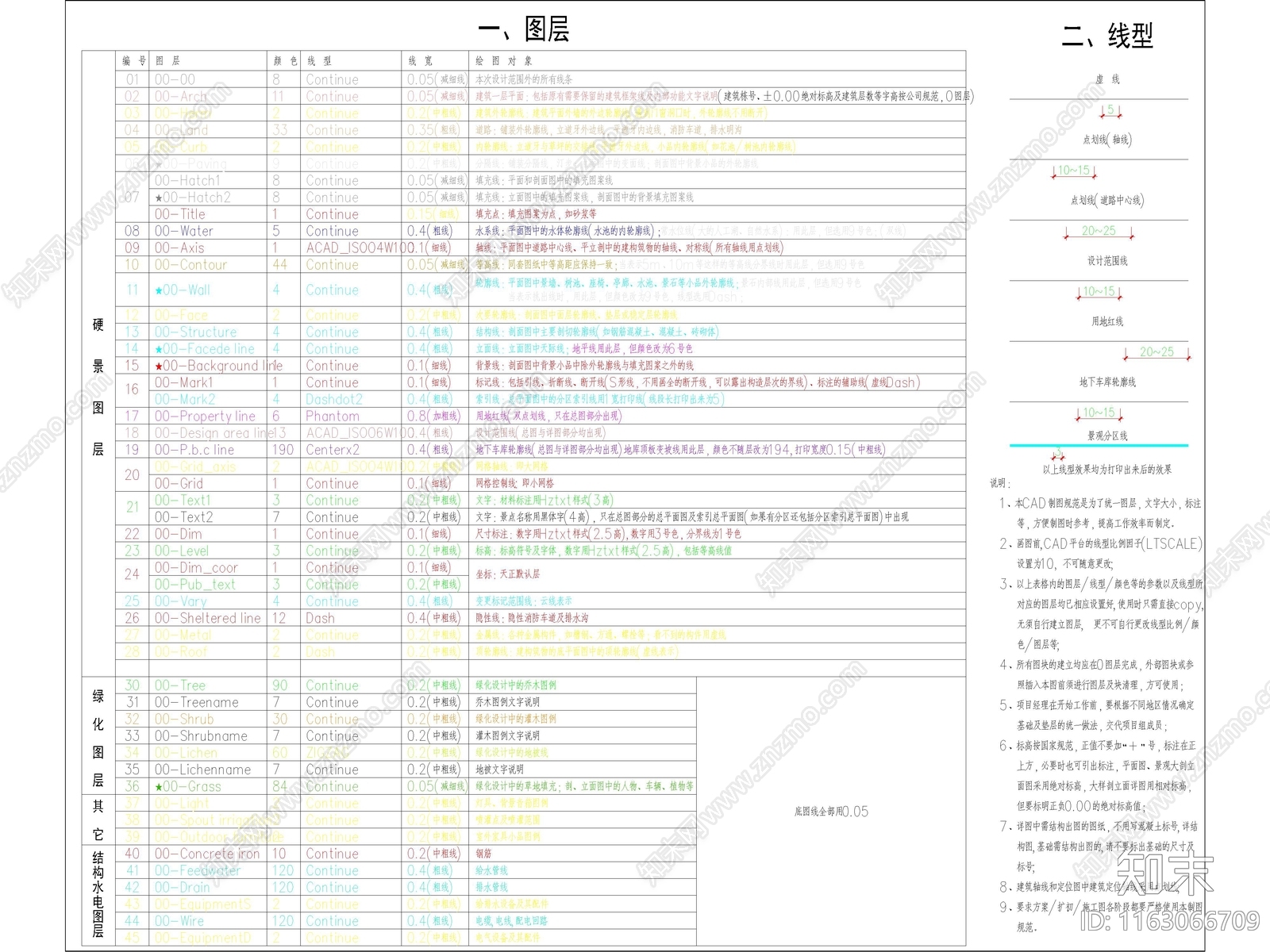Image resolution: width=1270 pixels, height=952 pixels.
Task: Click the 00-Mark1 layer name
Action: (184, 382)
